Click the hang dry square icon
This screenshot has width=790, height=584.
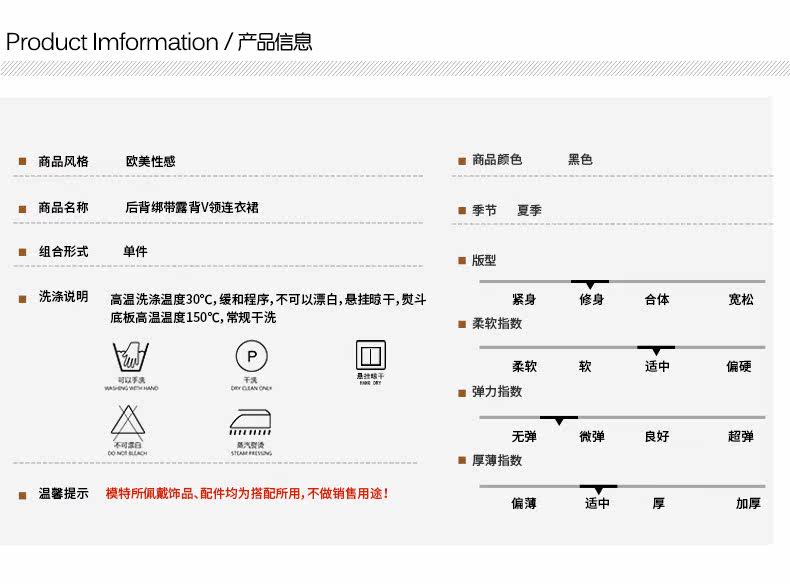pyautogui.click(x=371, y=355)
